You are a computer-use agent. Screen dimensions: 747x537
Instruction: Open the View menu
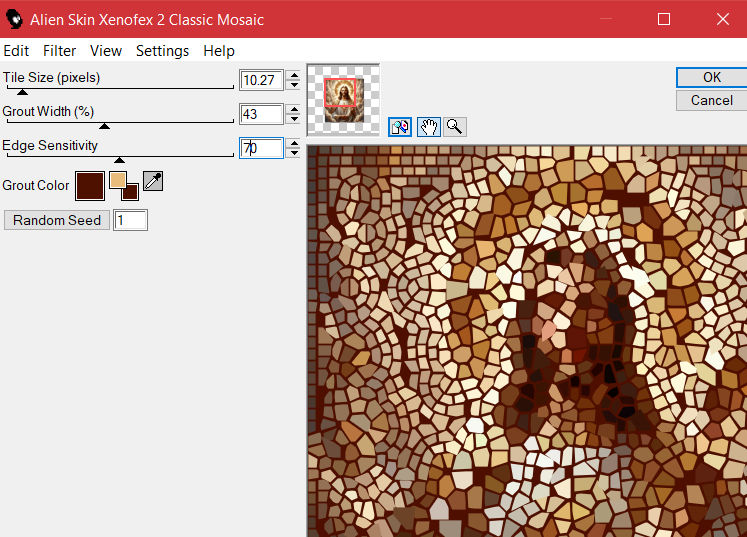106,51
